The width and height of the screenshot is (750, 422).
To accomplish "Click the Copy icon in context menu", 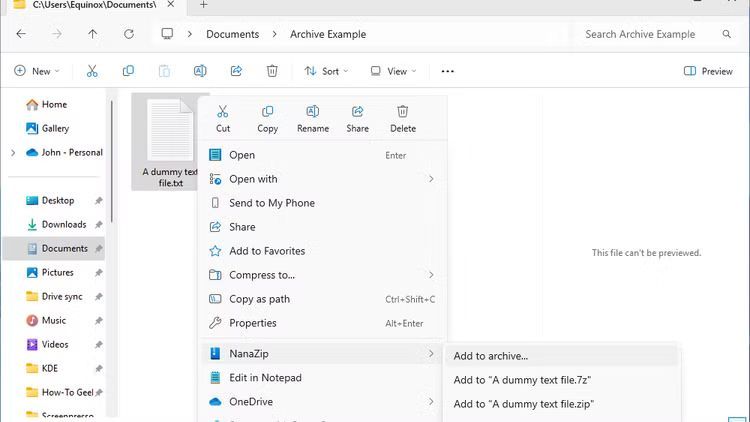I will (x=267, y=112).
